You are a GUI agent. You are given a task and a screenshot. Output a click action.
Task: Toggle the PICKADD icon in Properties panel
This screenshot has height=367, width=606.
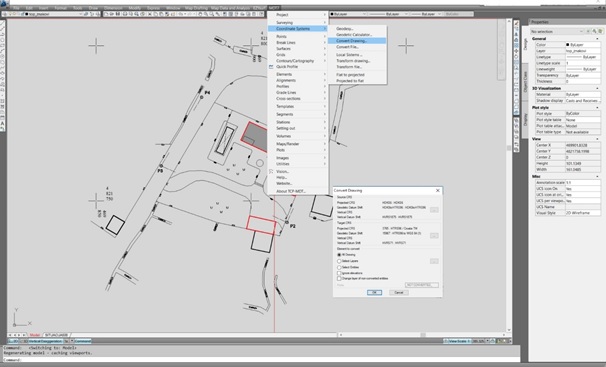pyautogui.click(x=589, y=31)
